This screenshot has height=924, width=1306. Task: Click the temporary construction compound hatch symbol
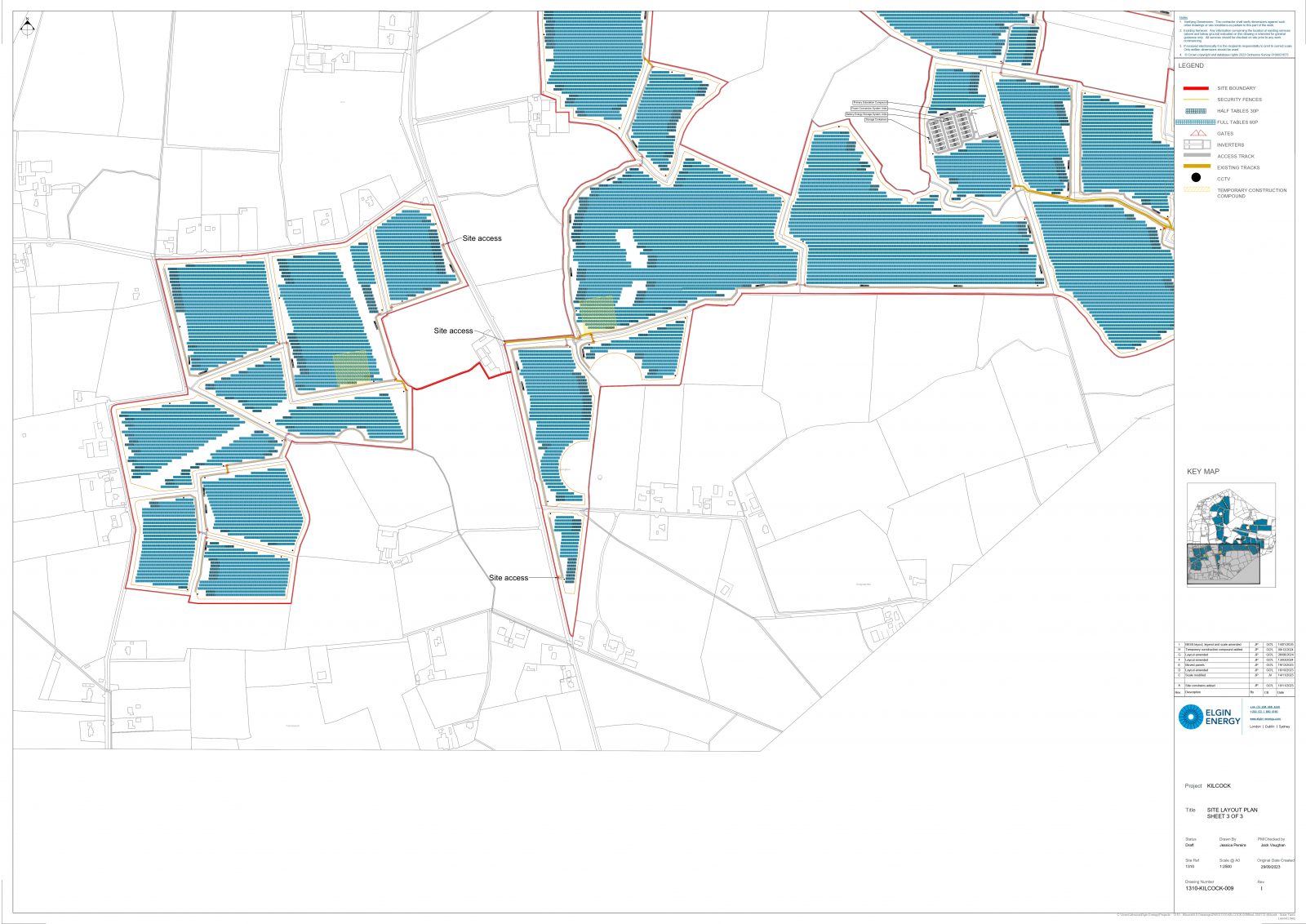[x=1196, y=190]
